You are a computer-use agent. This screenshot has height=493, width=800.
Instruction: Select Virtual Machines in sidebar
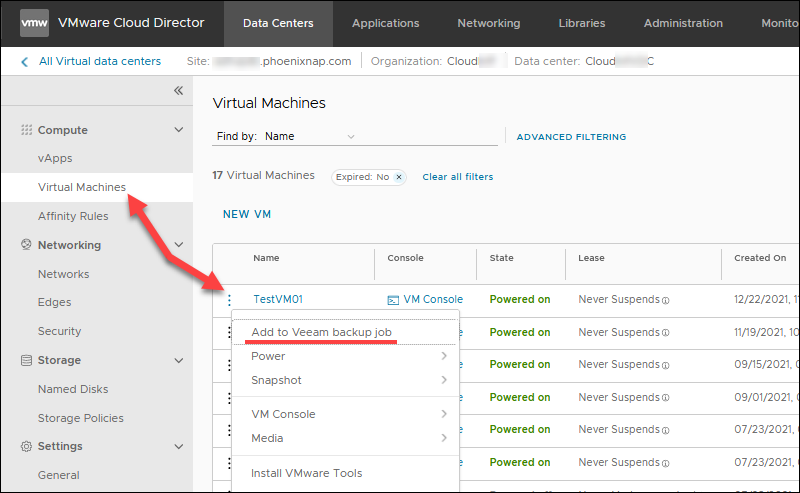[82, 187]
